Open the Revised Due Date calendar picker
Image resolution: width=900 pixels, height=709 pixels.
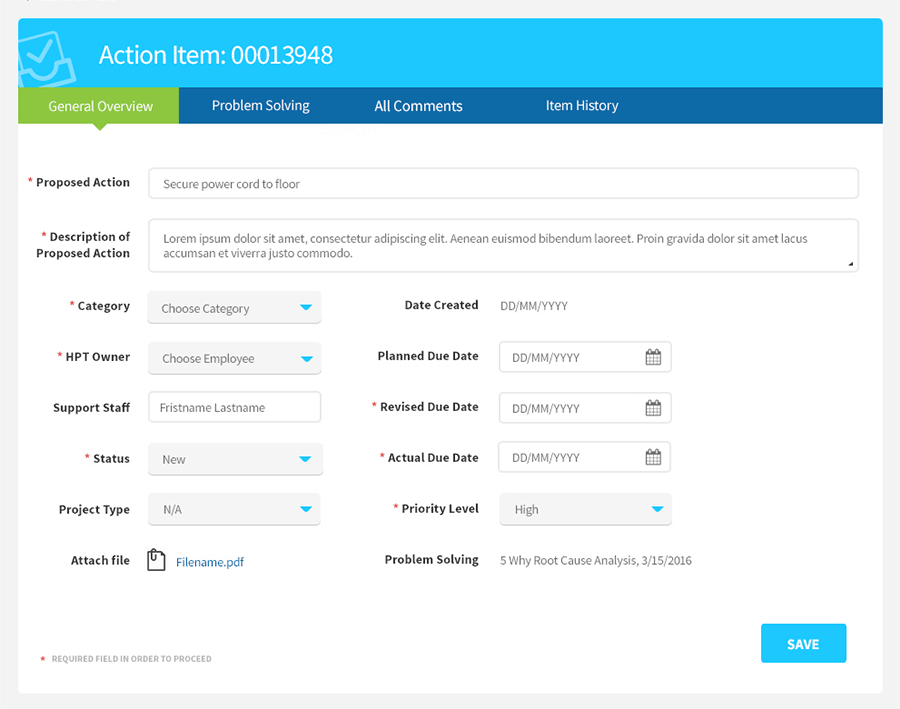tap(653, 408)
